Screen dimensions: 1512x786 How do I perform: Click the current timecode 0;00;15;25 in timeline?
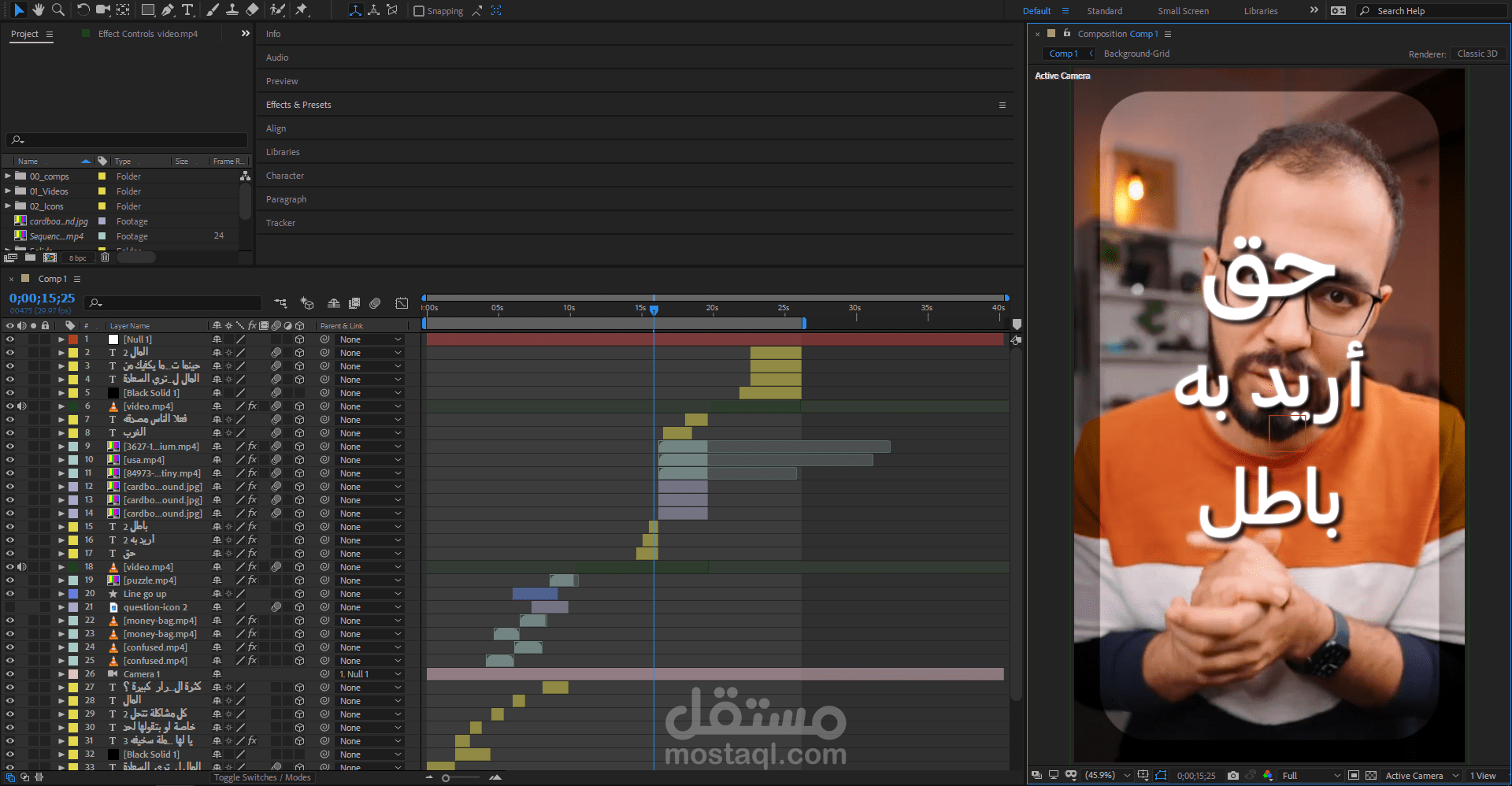point(42,298)
